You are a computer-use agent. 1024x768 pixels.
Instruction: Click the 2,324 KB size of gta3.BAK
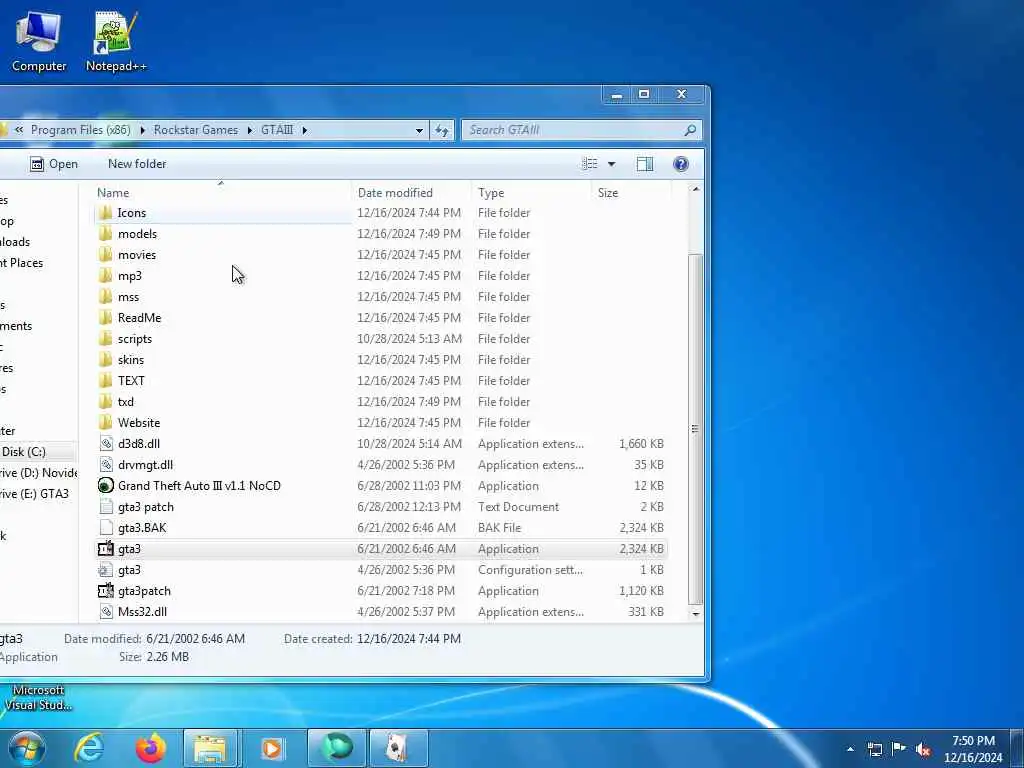tap(641, 528)
